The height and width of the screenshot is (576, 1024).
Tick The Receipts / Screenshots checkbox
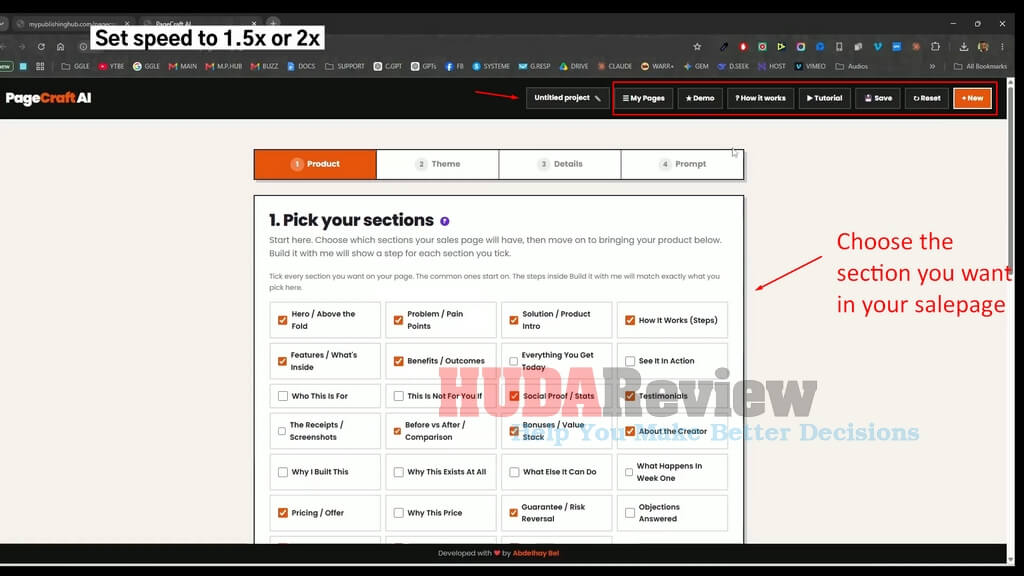click(x=282, y=431)
